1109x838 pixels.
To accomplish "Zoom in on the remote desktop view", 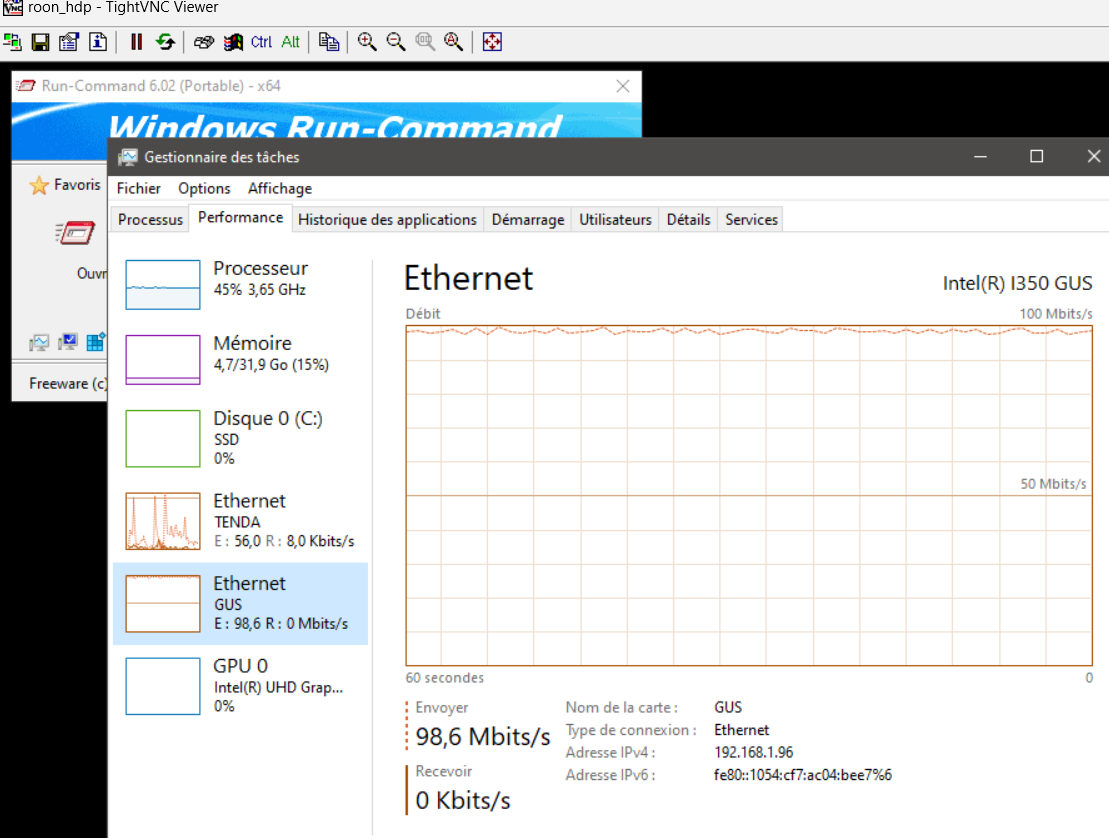I will tap(367, 42).
